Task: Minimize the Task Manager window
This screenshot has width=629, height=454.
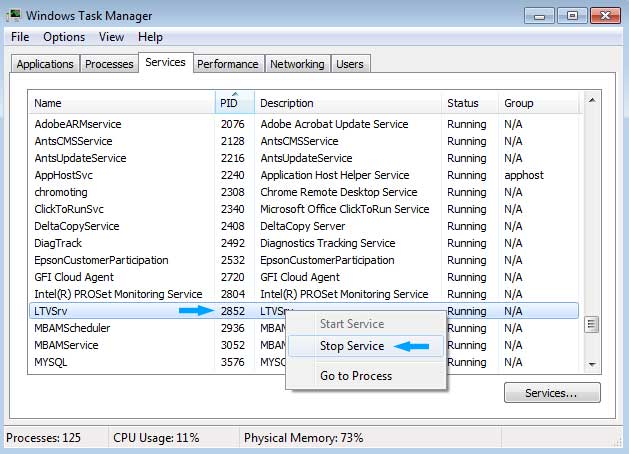Action: pos(539,16)
